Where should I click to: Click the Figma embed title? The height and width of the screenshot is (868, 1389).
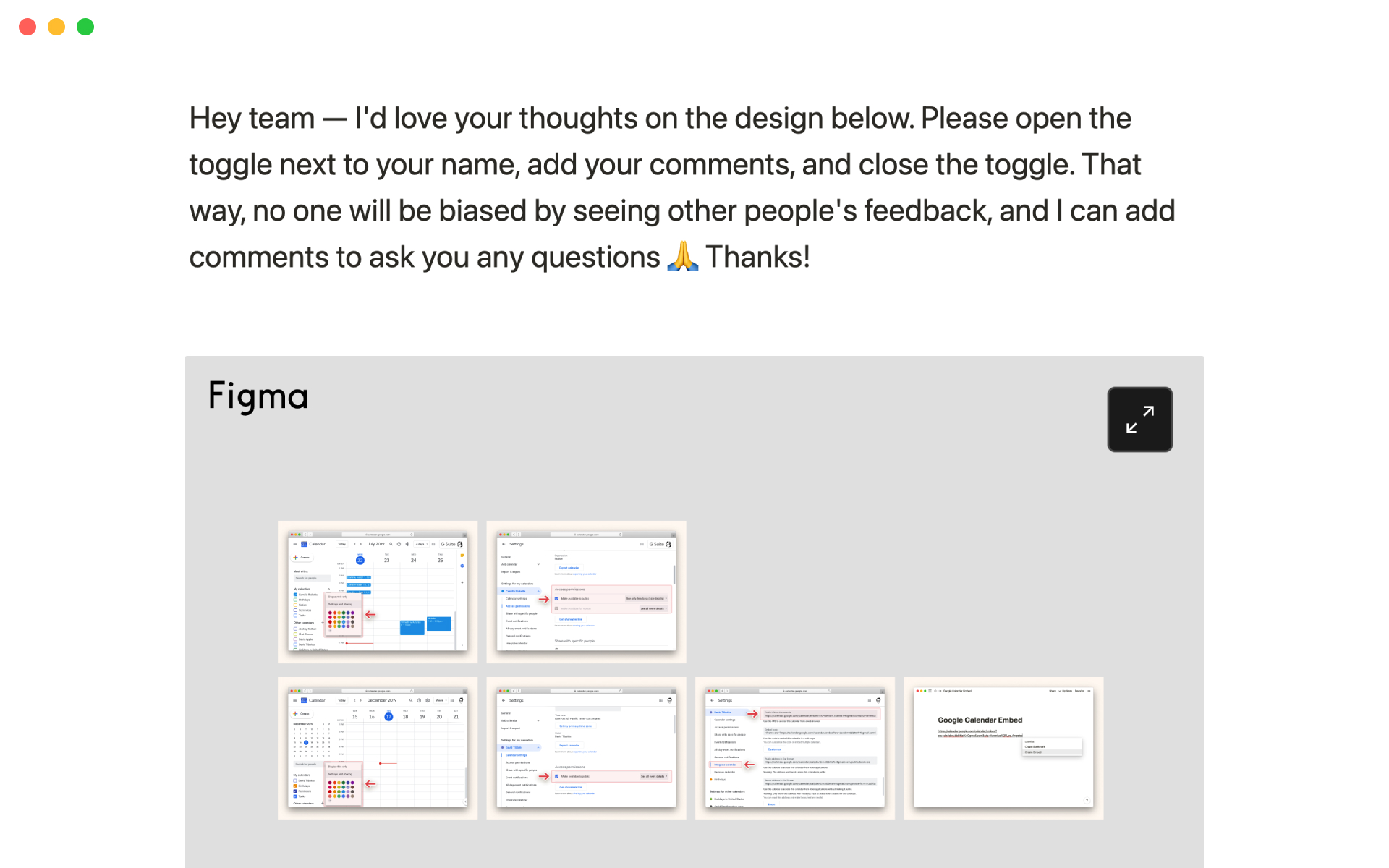tap(258, 396)
